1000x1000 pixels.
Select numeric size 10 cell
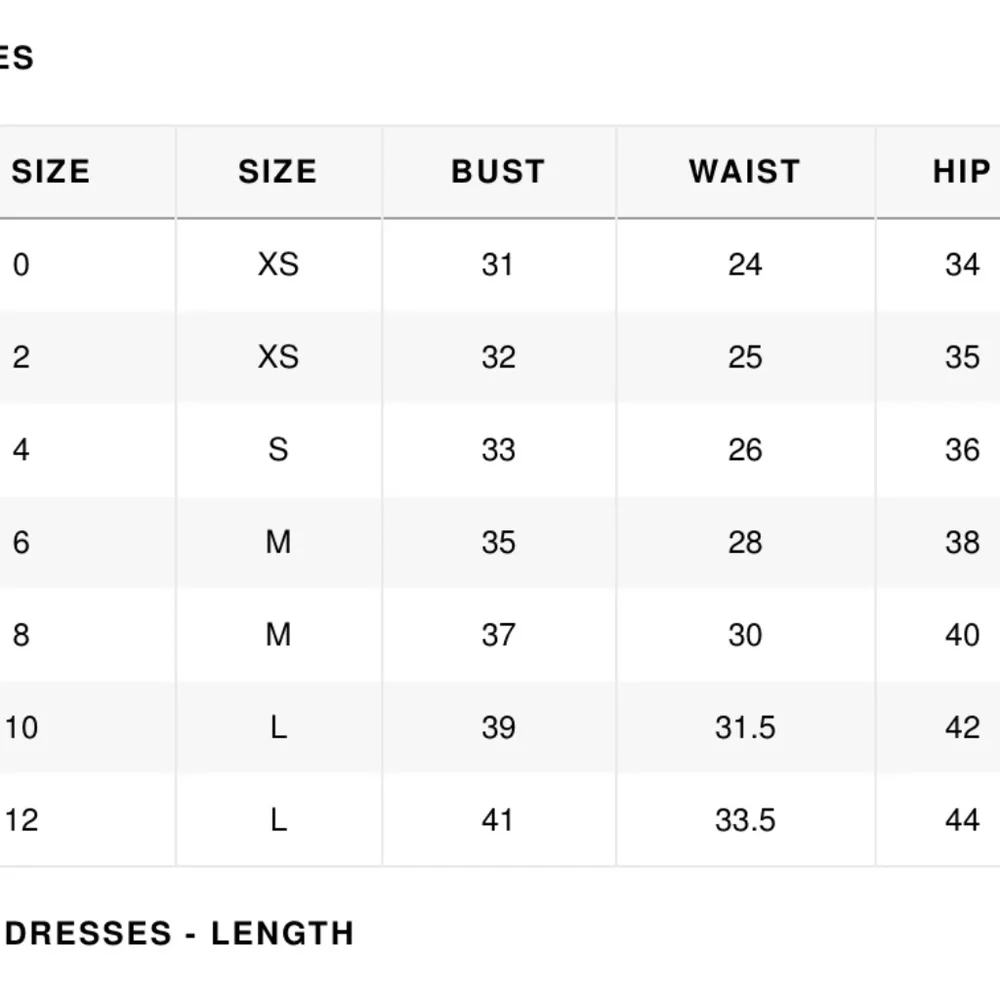click(x=22, y=728)
